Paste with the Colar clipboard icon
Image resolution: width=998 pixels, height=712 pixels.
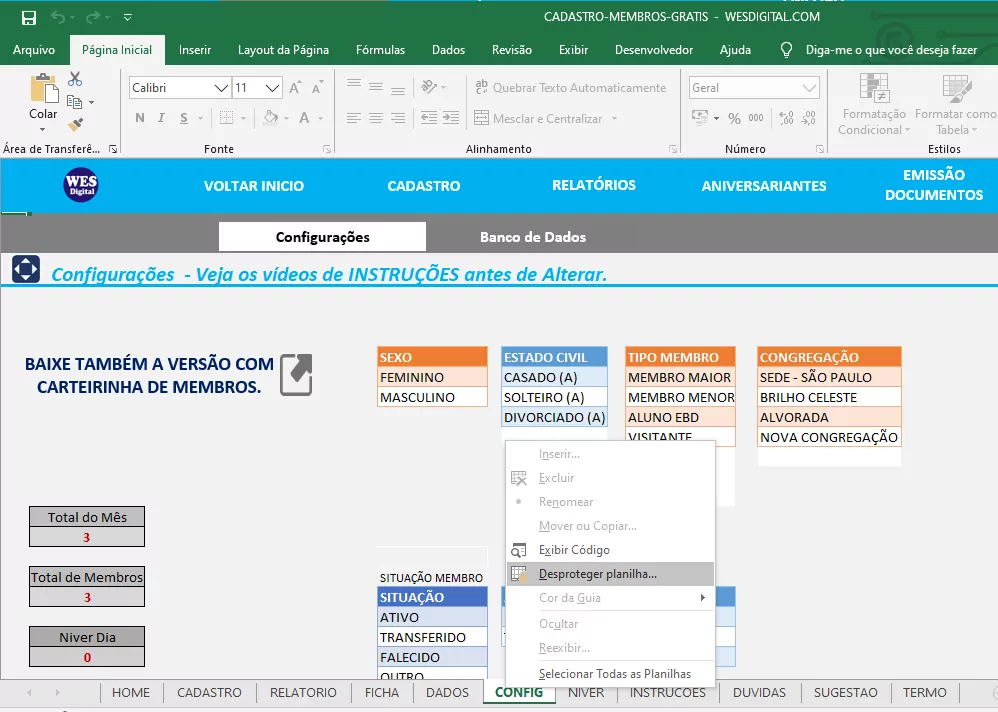[43, 88]
